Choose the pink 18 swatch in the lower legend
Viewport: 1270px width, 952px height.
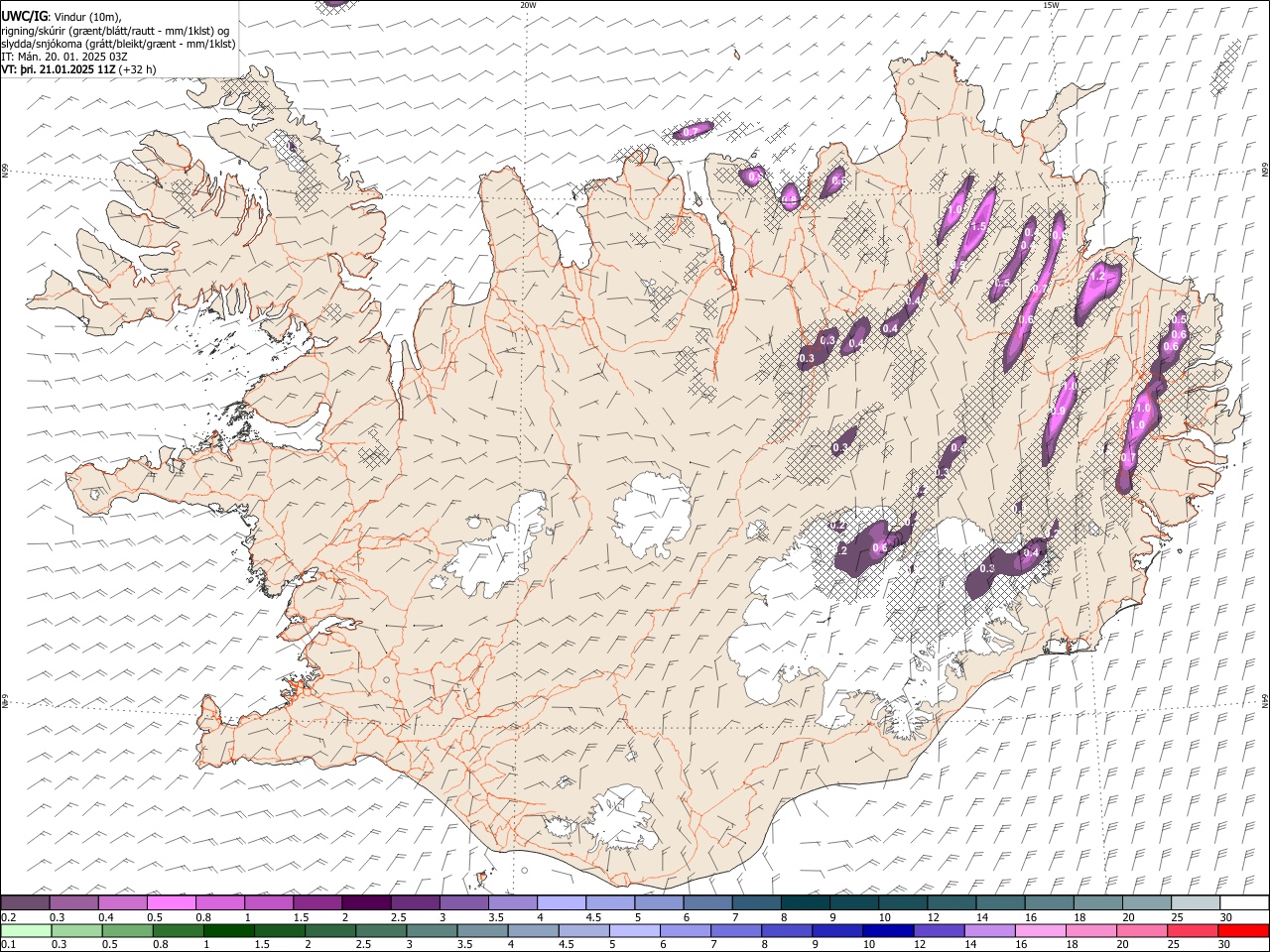pos(1089,931)
